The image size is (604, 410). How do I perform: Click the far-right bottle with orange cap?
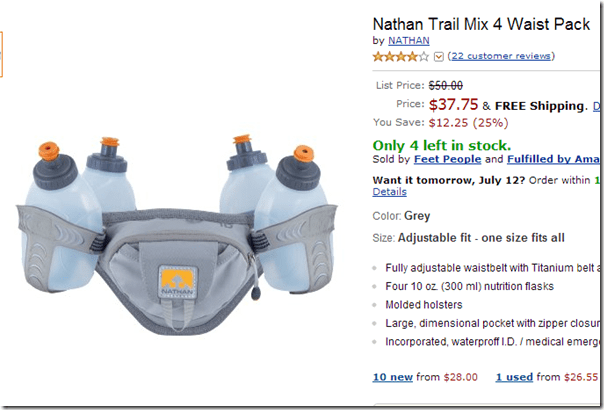click(x=294, y=218)
